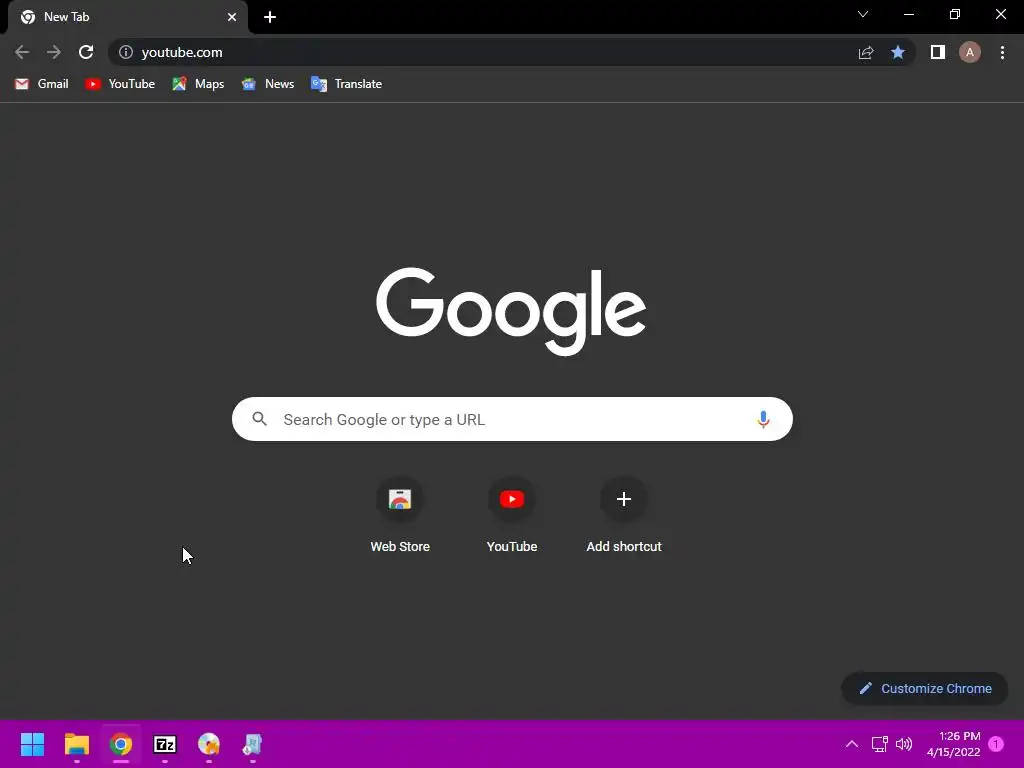Open 7-Zip from taskbar

(165, 744)
